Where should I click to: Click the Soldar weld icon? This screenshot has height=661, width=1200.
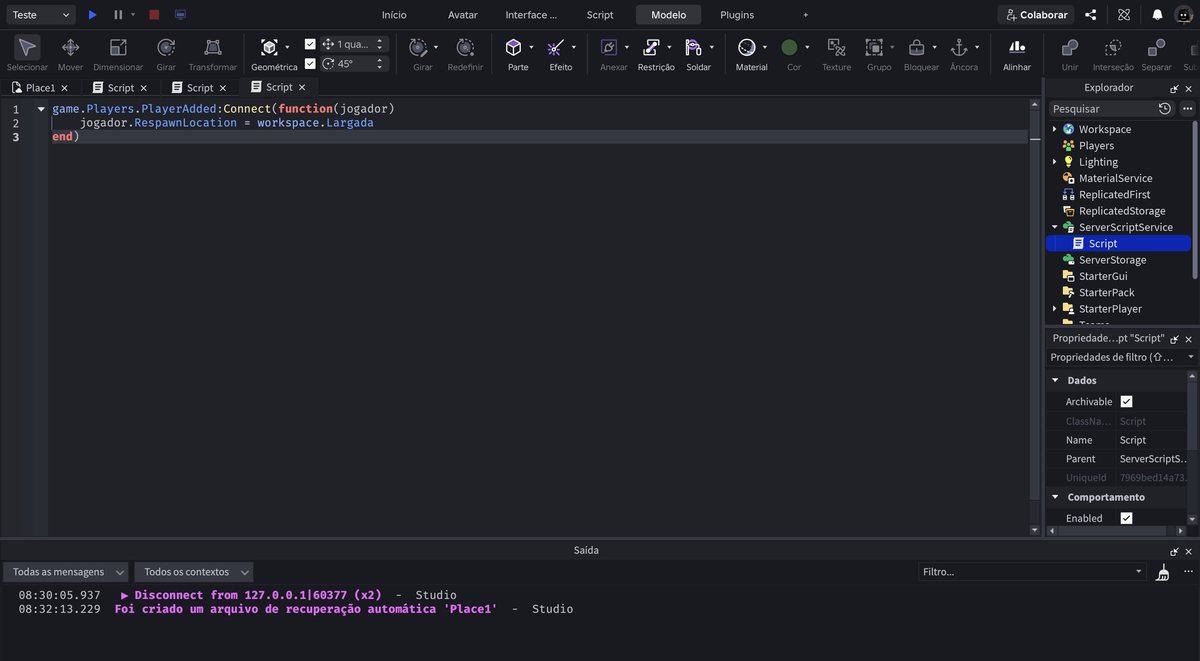coord(694,47)
